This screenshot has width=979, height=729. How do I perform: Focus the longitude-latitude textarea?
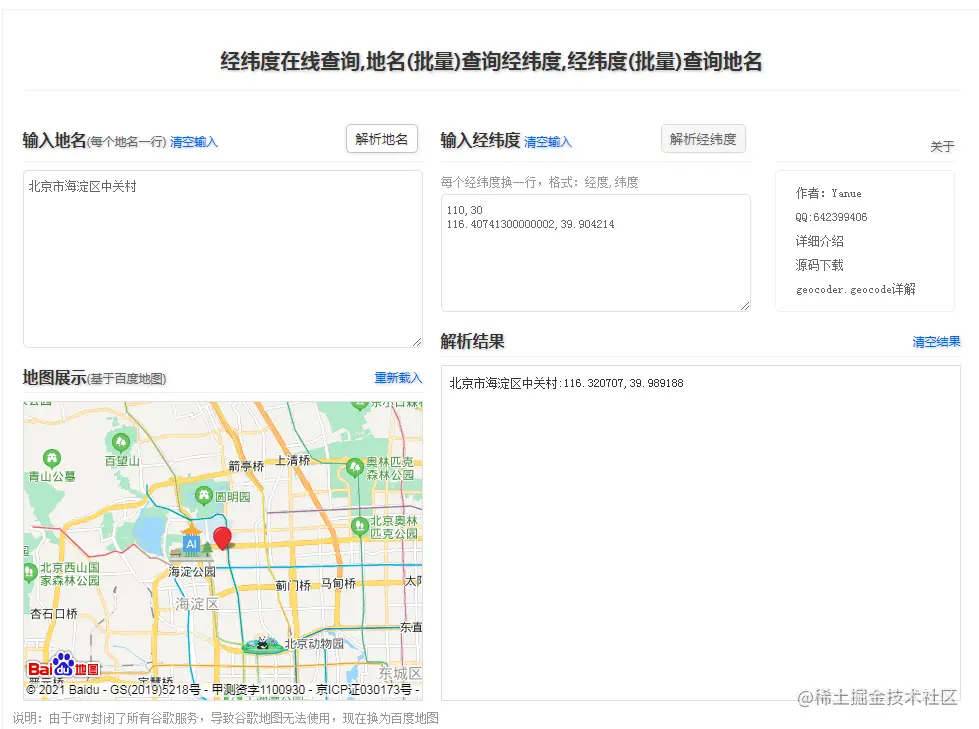596,253
